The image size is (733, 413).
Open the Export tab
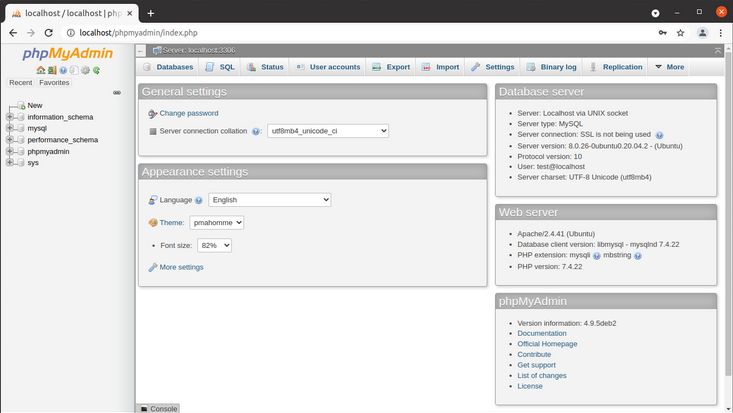(x=391, y=67)
